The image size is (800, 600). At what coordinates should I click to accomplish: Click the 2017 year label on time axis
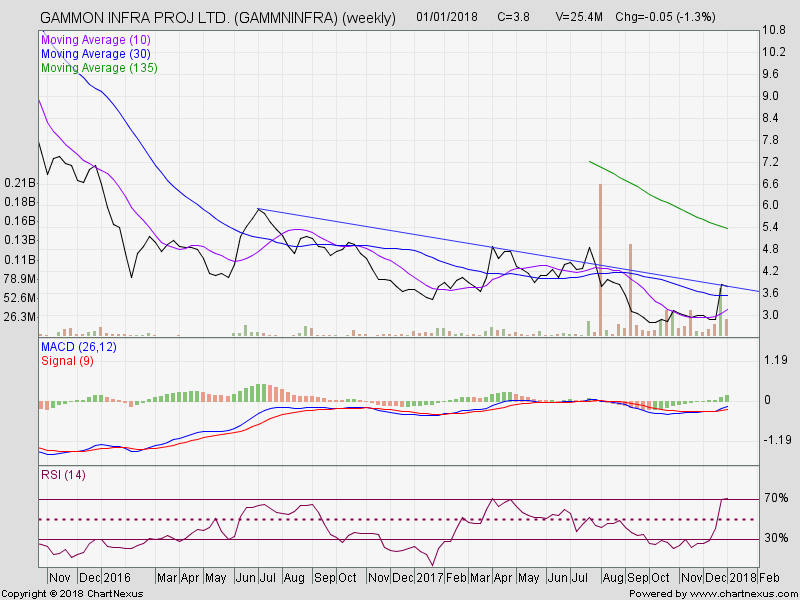pyautogui.click(x=431, y=578)
